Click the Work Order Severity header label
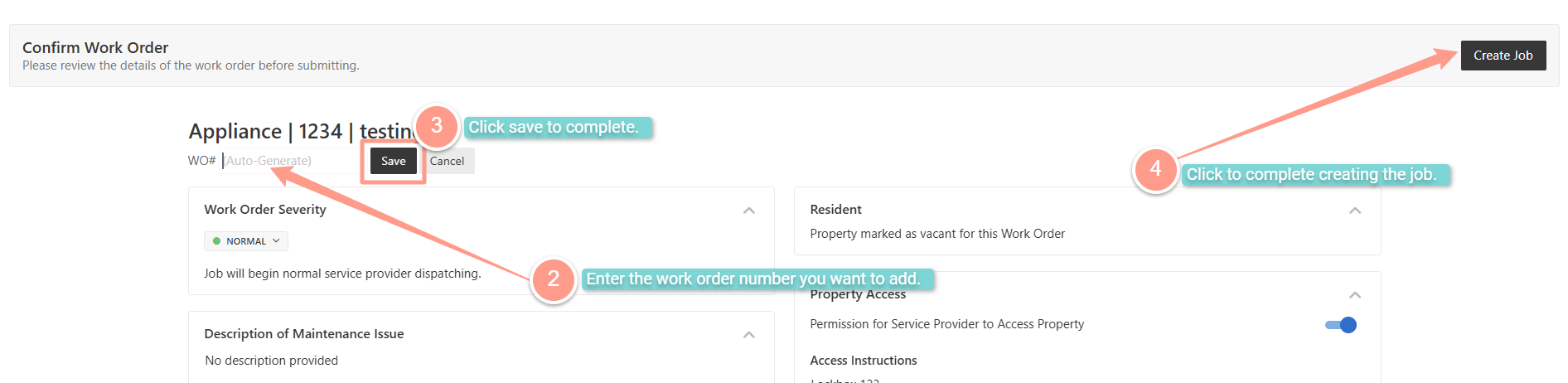 (x=265, y=210)
